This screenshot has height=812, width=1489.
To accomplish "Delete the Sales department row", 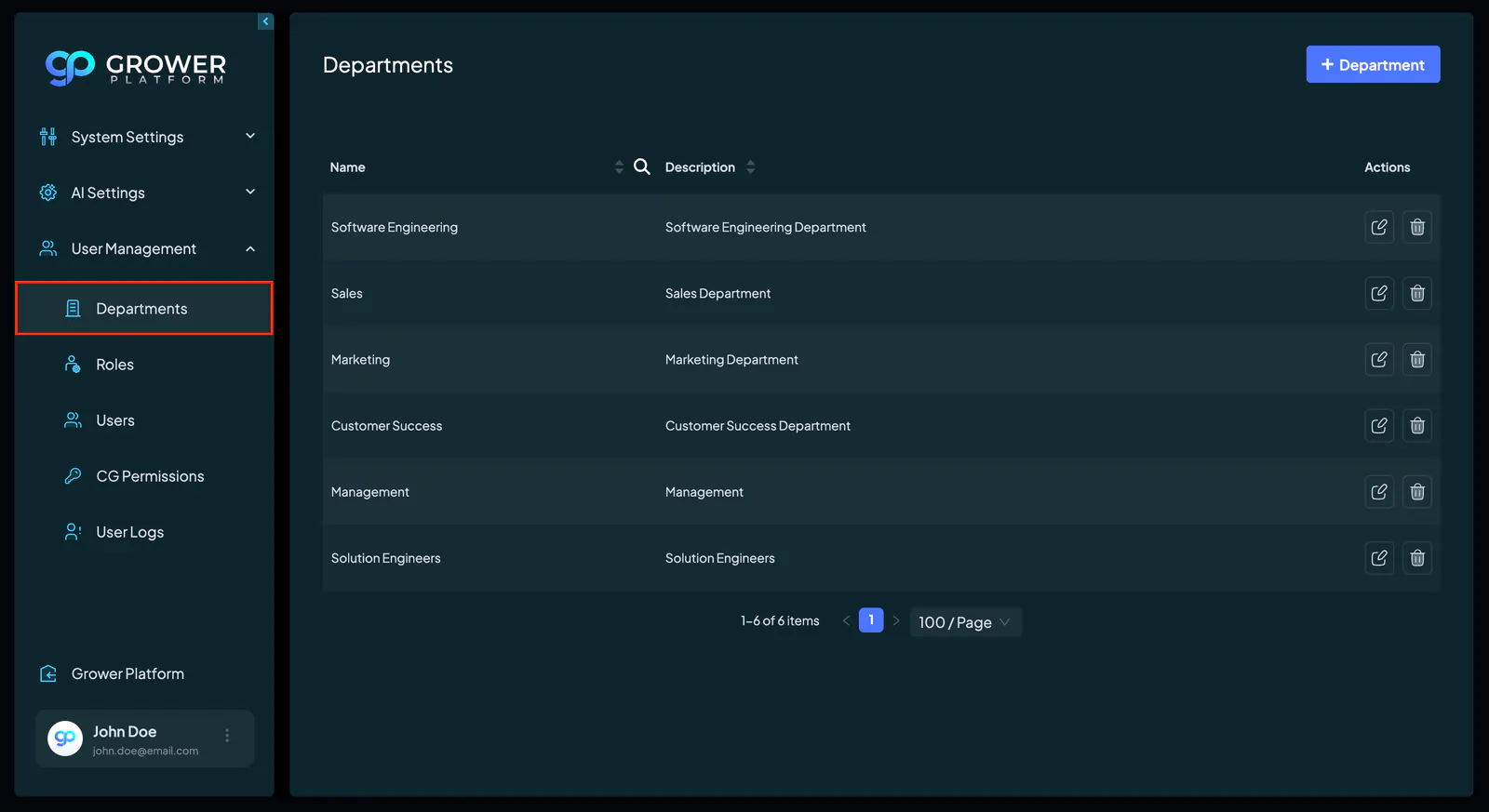I will pos(1417,293).
